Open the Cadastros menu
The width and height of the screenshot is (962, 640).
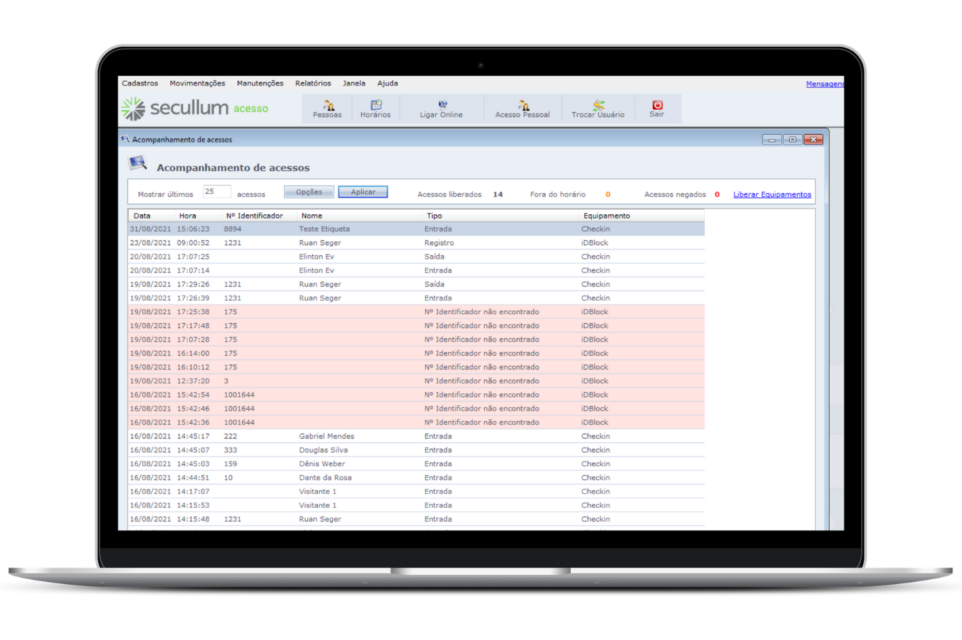click(x=140, y=83)
